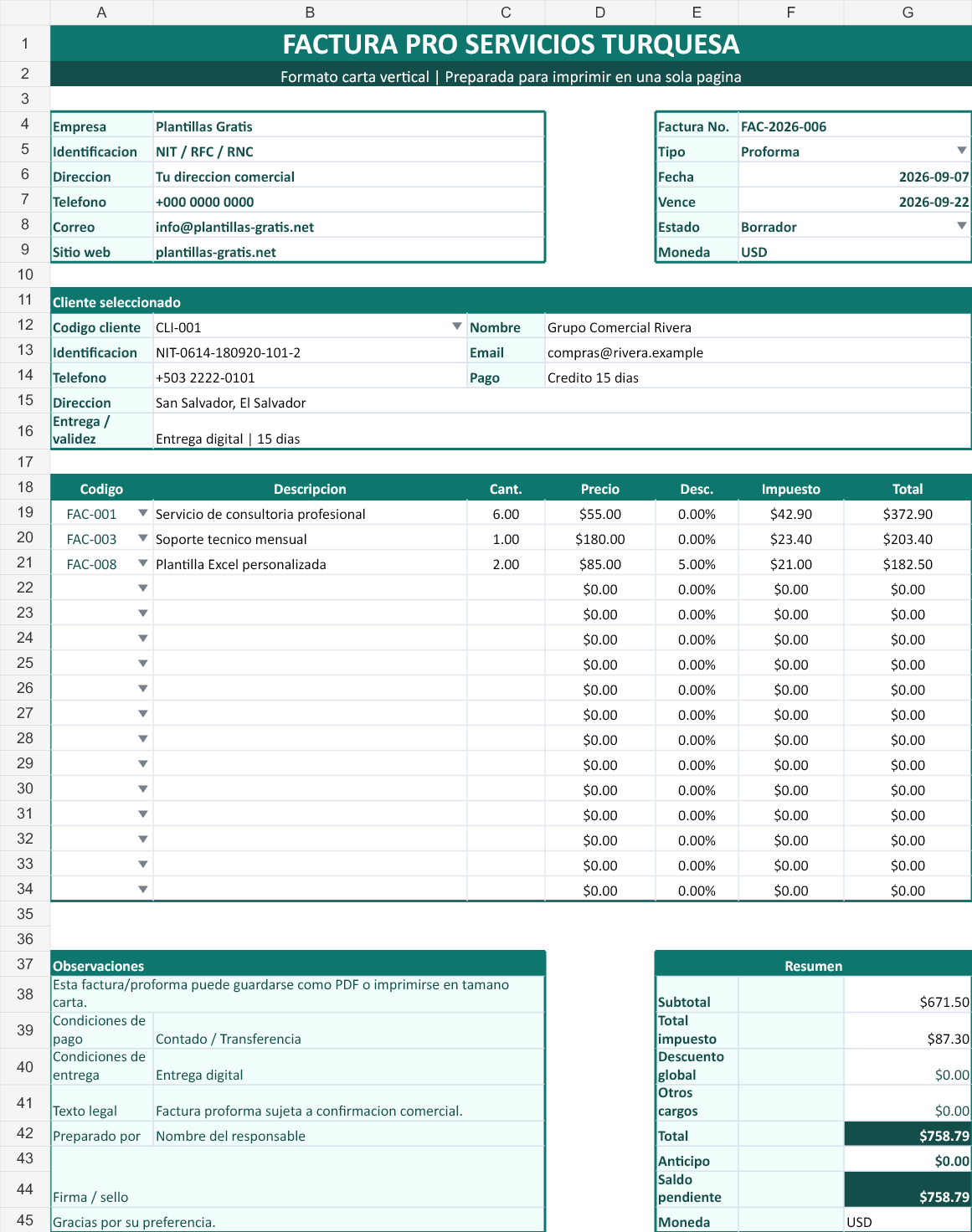The image size is (972, 1232).
Task: Open the empty code dropdown in row 34
Action: pos(143,890)
